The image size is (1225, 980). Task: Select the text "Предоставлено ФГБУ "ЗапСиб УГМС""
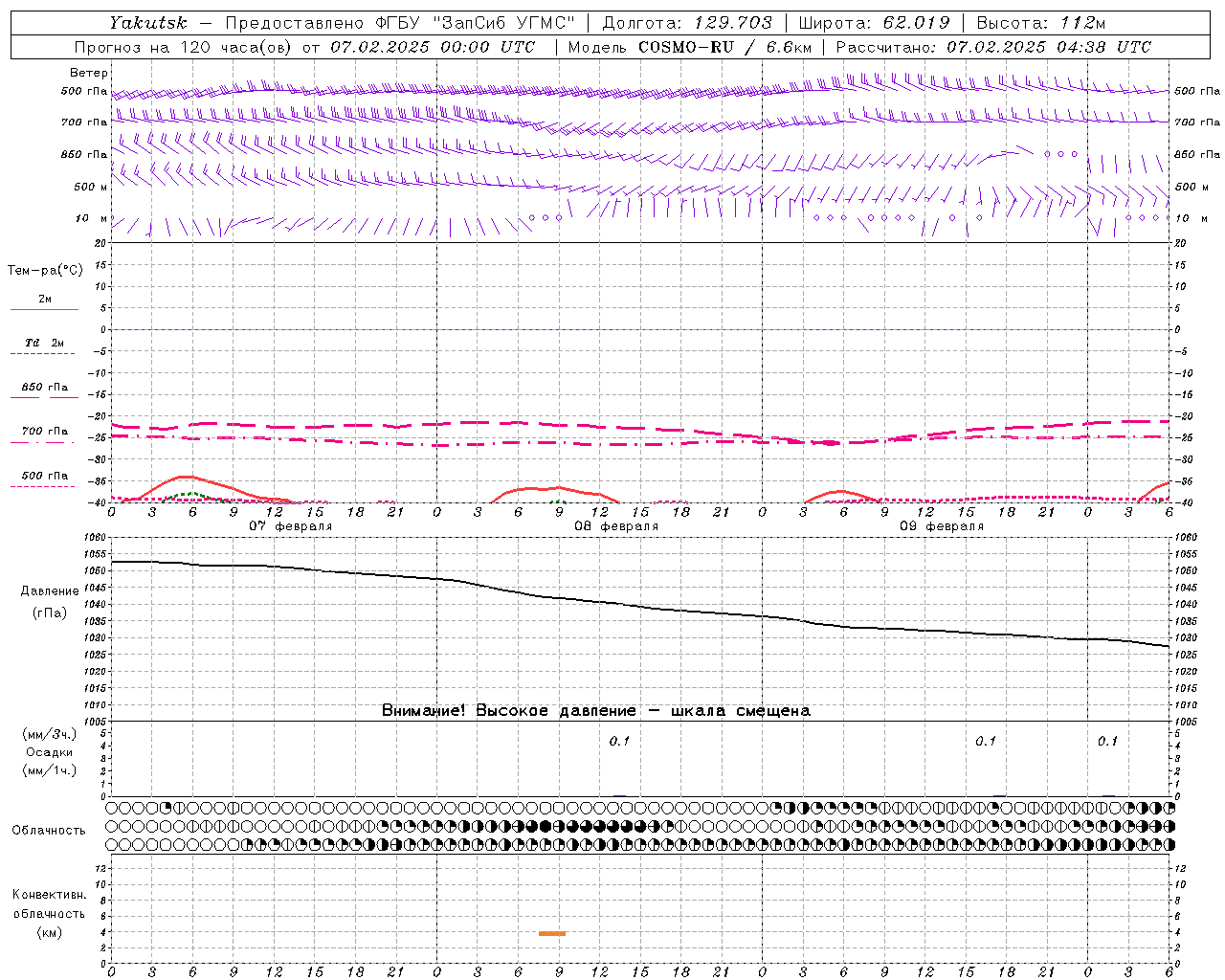[399, 23]
